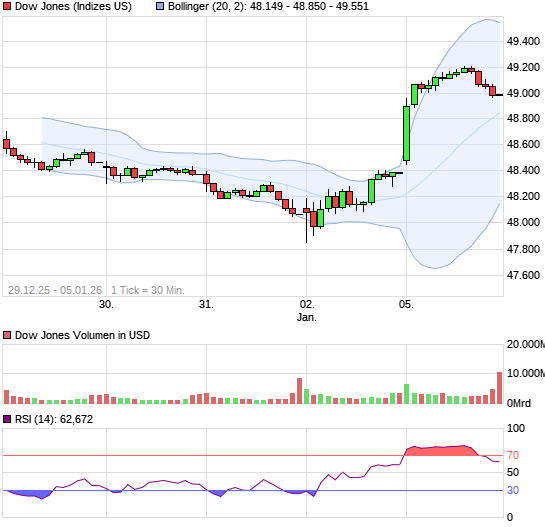Click the 48.200 price axis label
The width and height of the screenshot is (545, 527).
coord(523,196)
